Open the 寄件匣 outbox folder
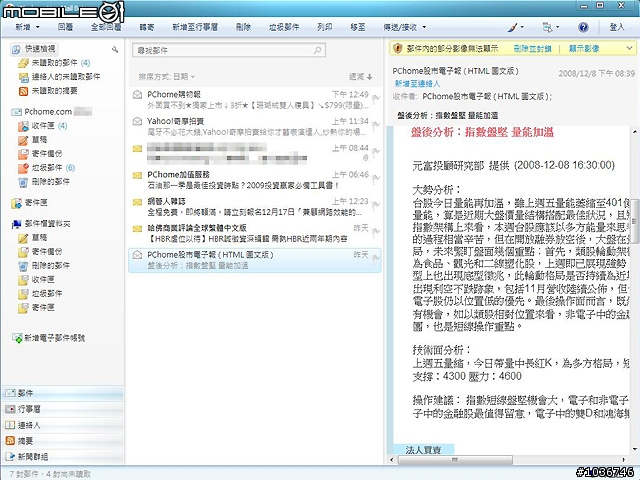Image resolution: width=640 pixels, height=480 pixels. pos(29,202)
